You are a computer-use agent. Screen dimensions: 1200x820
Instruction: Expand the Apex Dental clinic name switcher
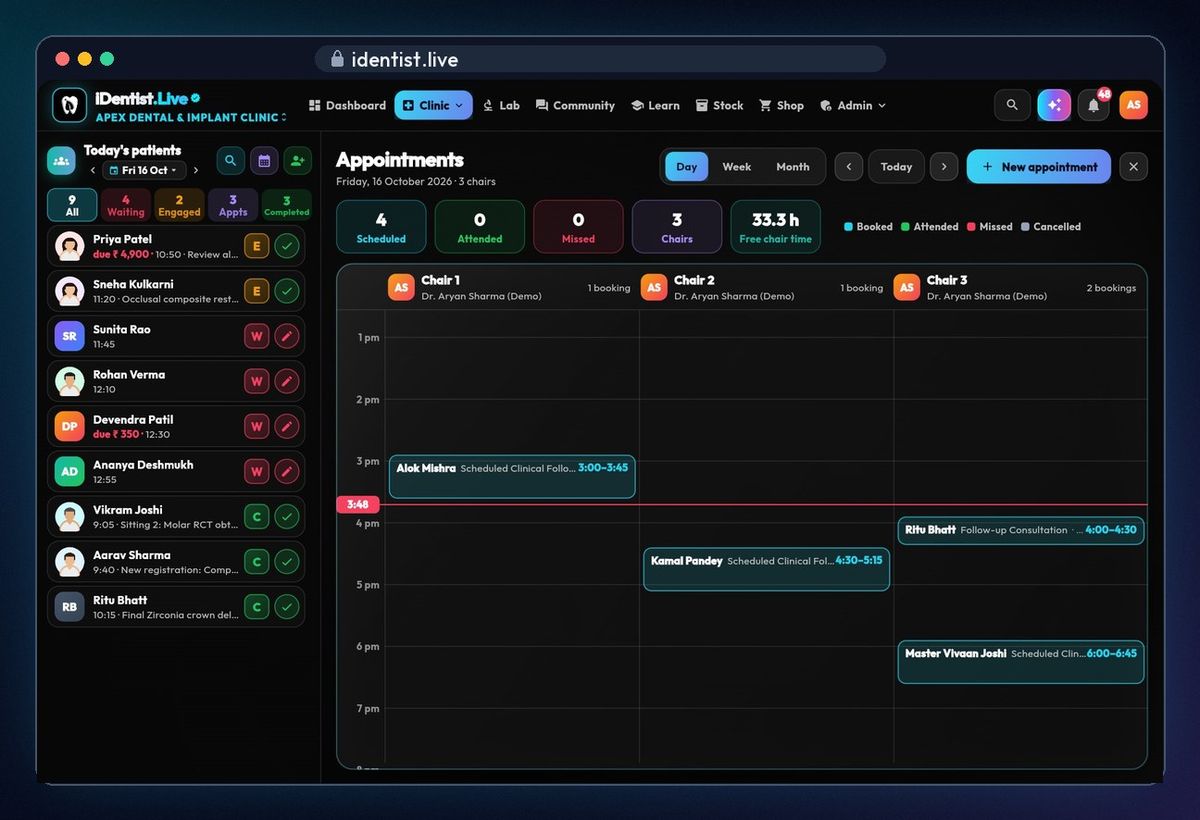pos(191,117)
